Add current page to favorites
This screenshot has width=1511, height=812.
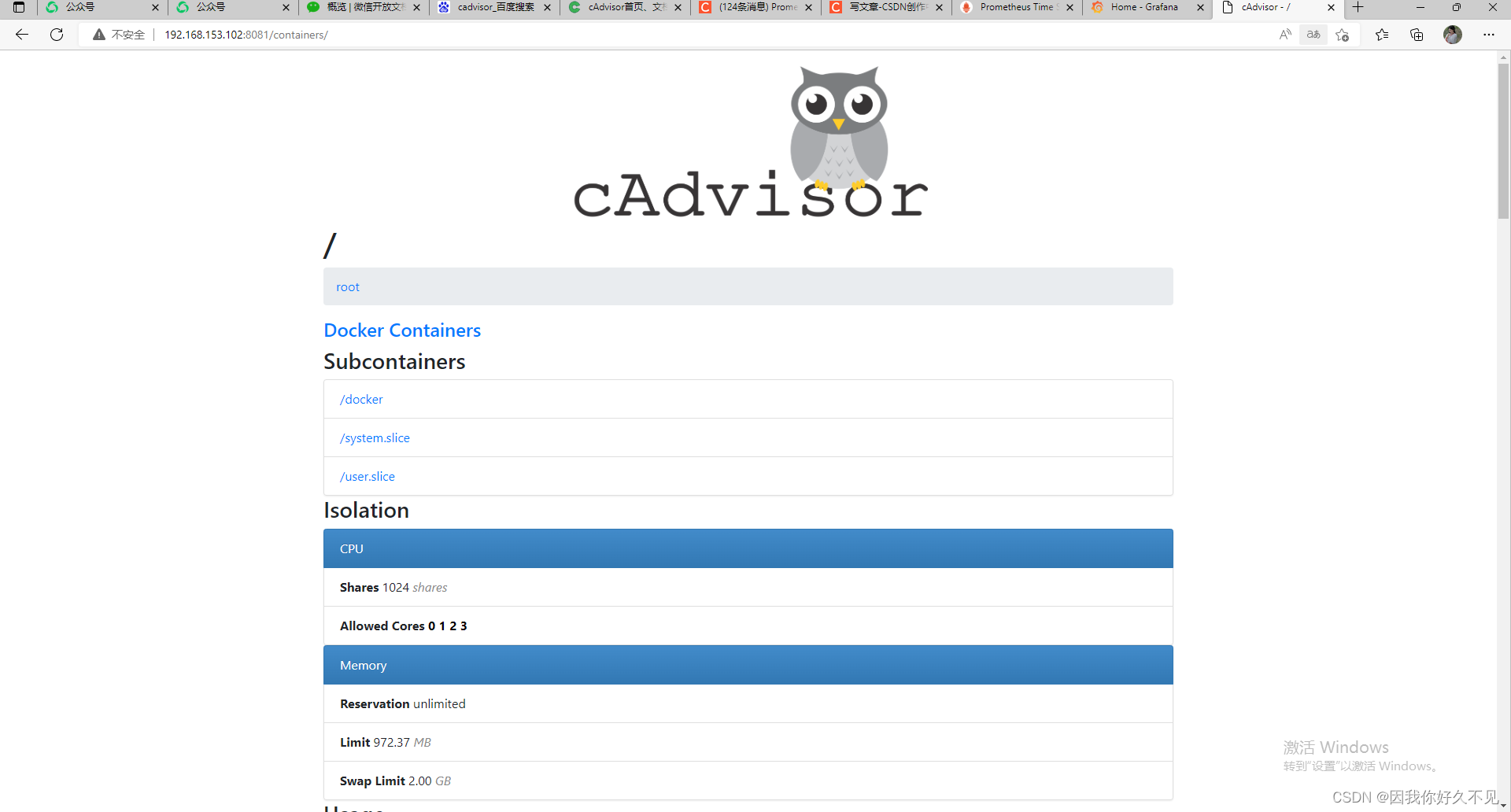coord(1343,35)
